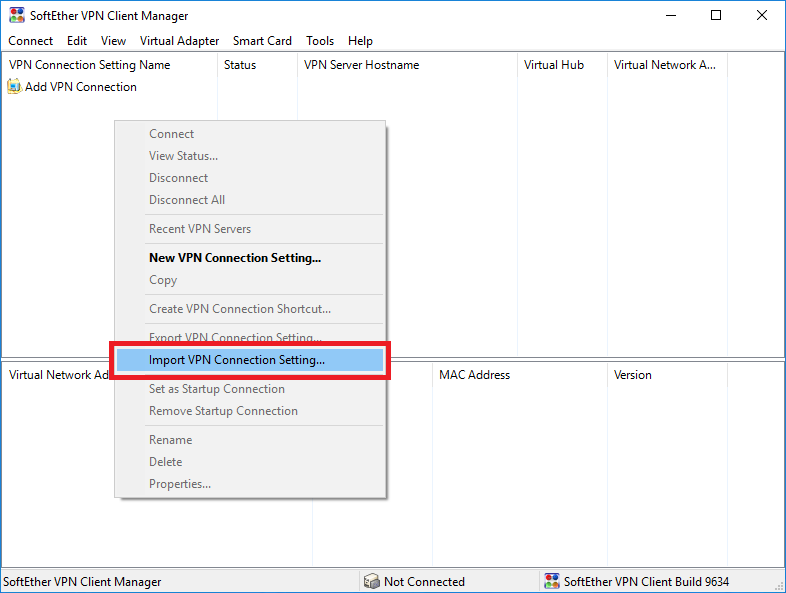The height and width of the screenshot is (593, 786).
Task: Close the SoftEther VPN Client Manager window
Action: [762, 16]
